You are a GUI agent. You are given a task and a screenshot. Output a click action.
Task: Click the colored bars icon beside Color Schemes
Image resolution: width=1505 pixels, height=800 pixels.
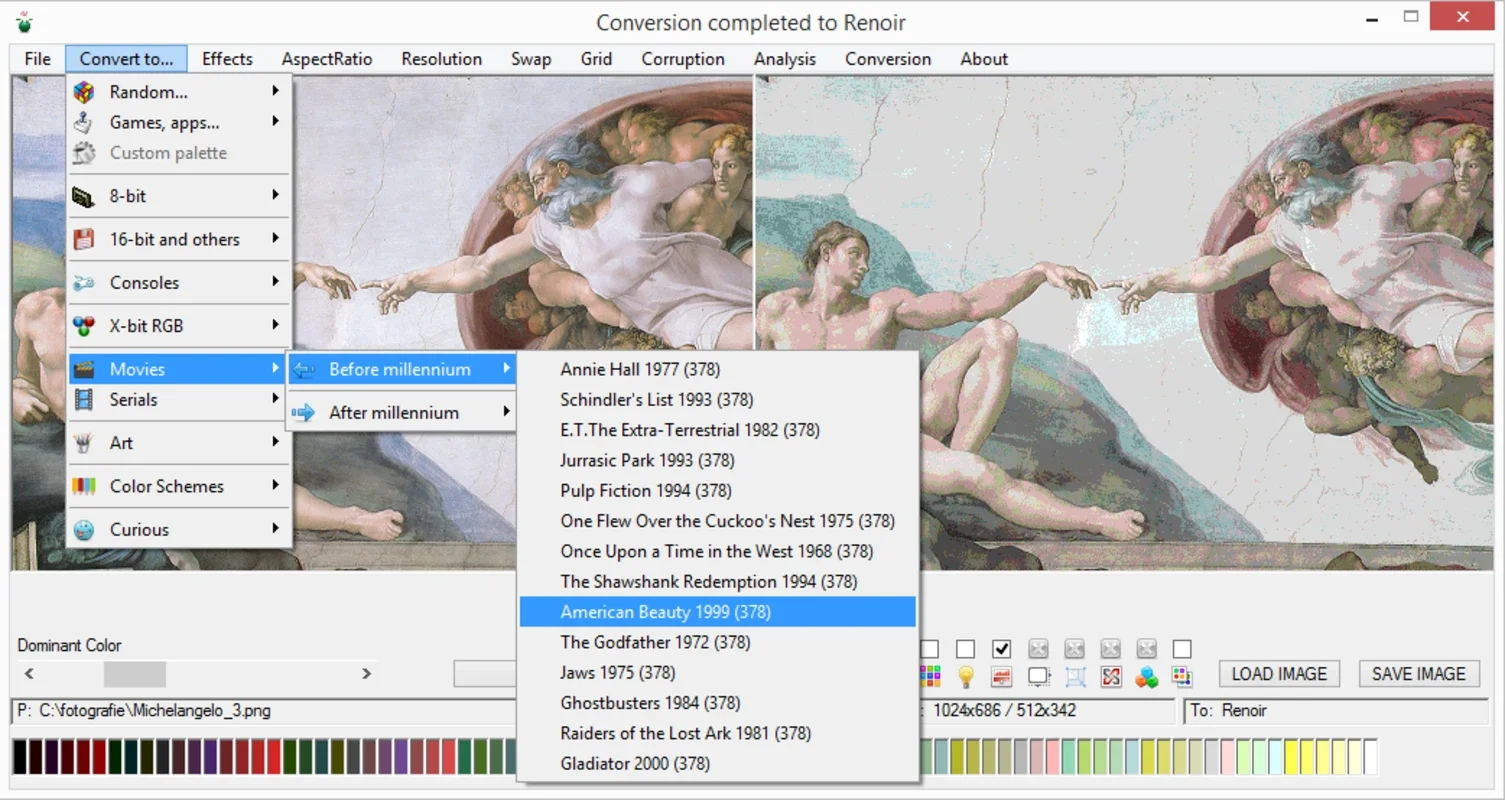(x=84, y=486)
